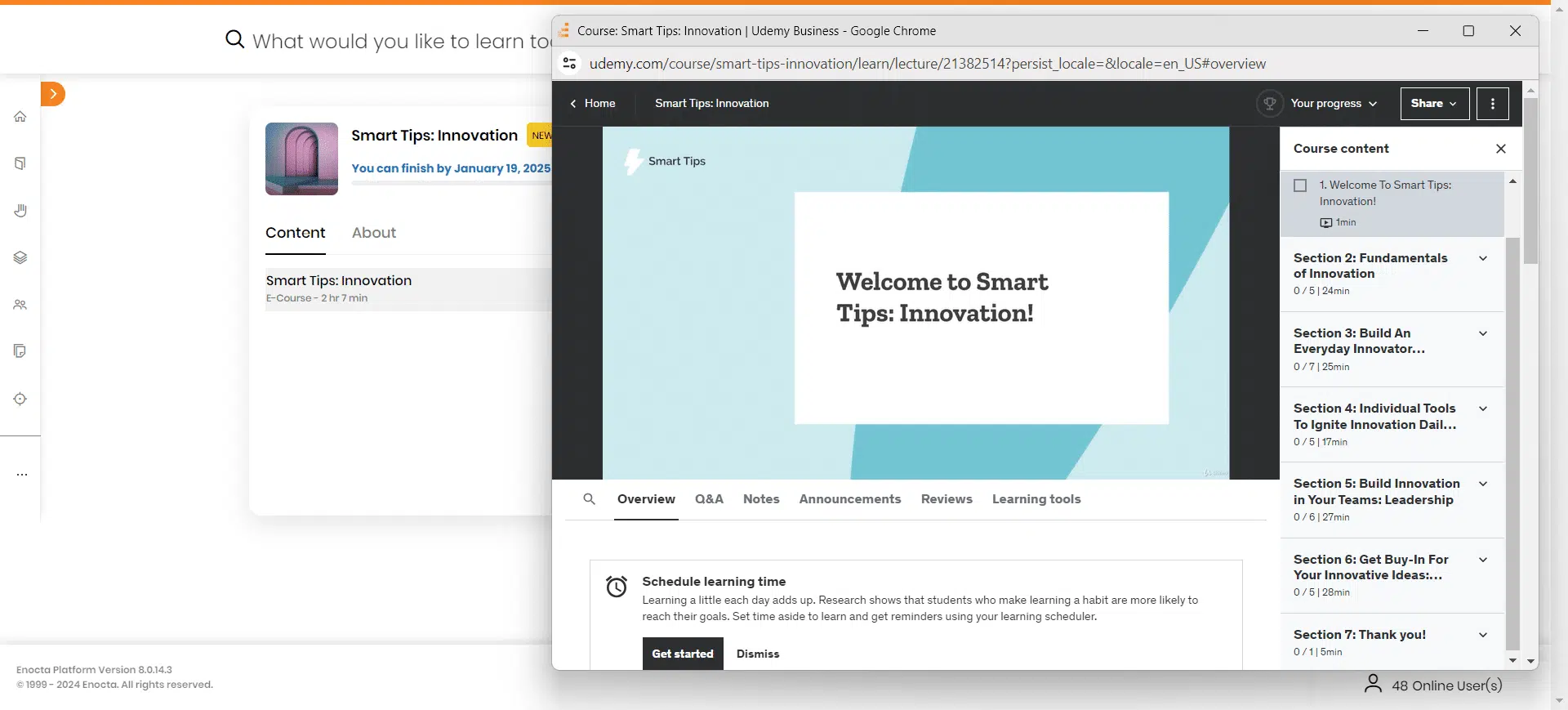Select the Content tab in Enocta page
1568x710 pixels.
pos(296,234)
